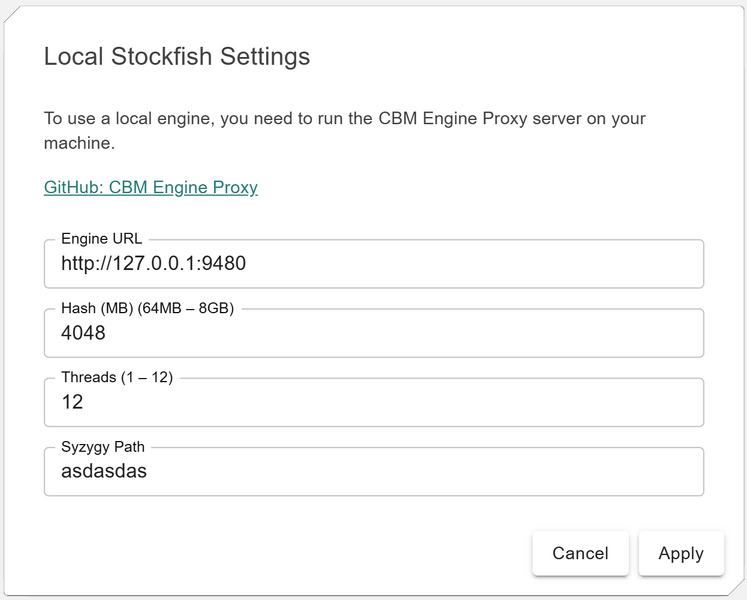Viewport: 747px width, 600px height.
Task: Focus the Engine URL input field
Action: click(373, 264)
